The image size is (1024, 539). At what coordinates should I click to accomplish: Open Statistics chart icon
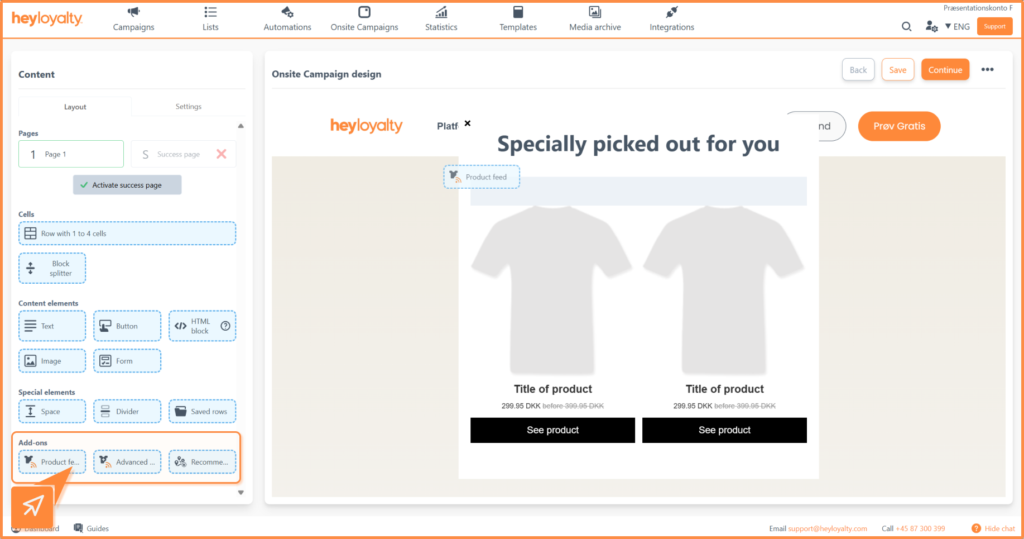(441, 12)
